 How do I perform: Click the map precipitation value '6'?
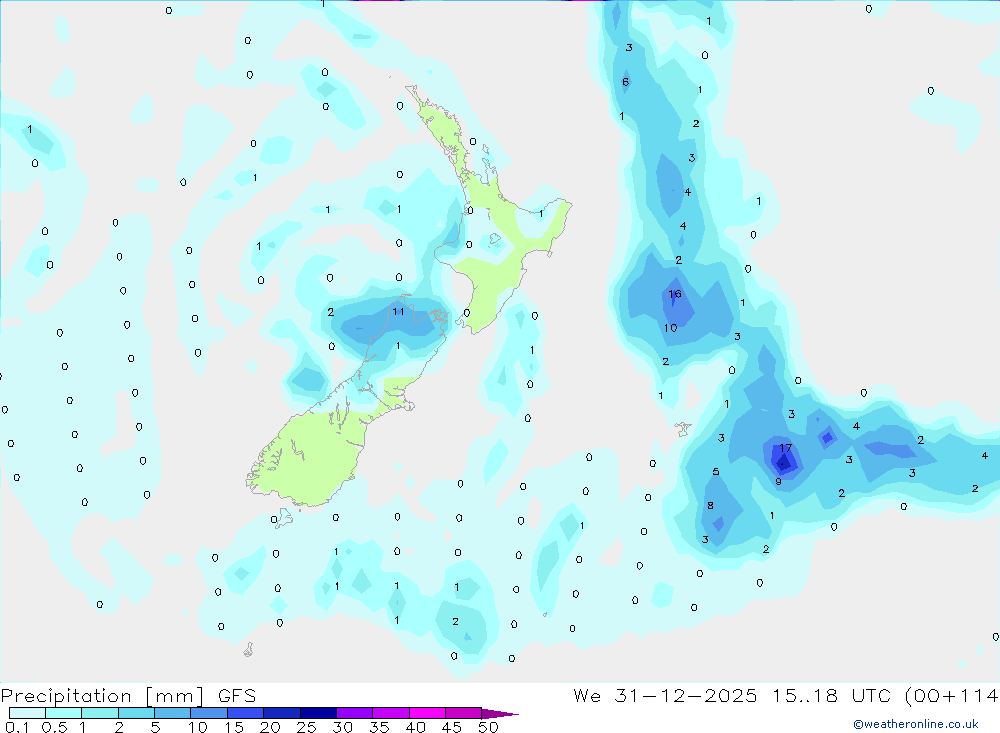(x=625, y=82)
